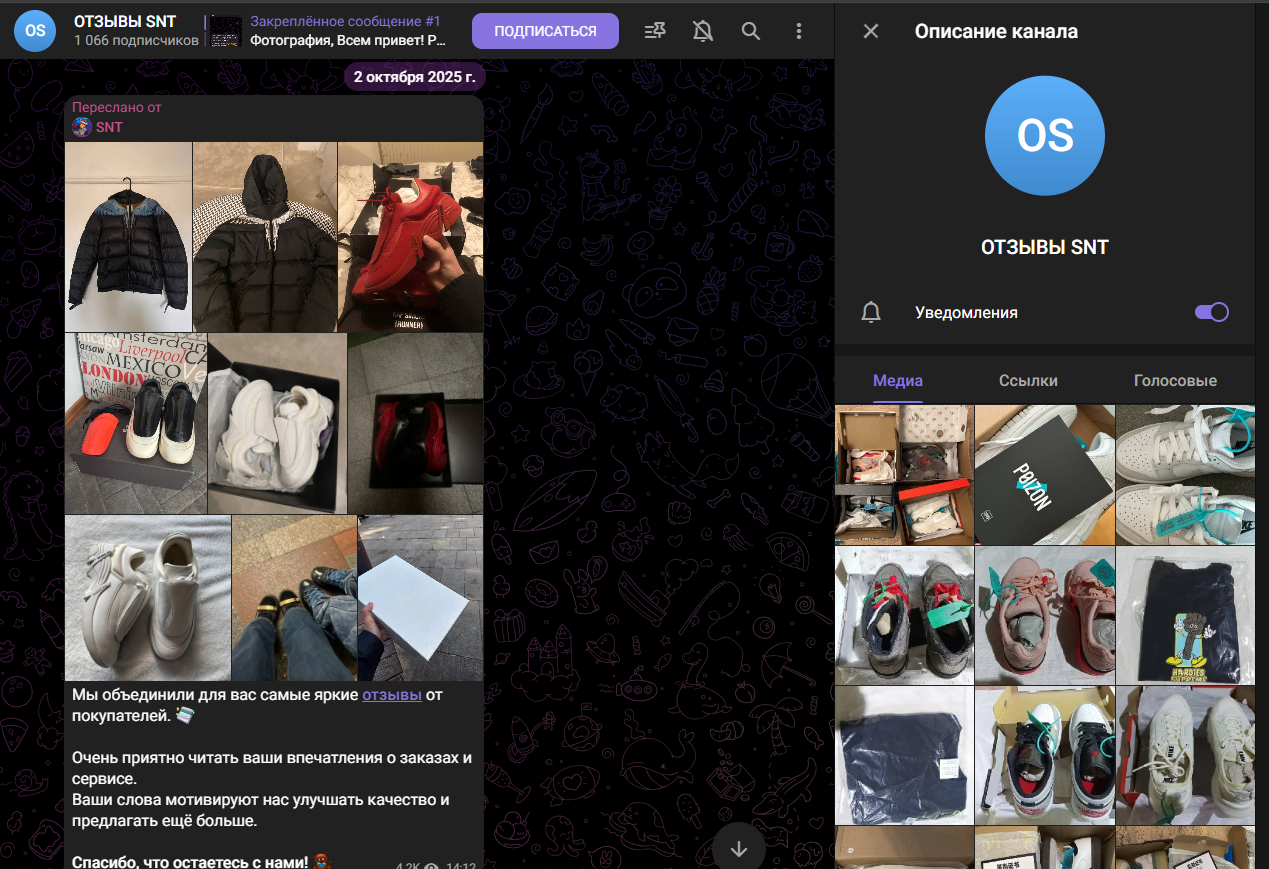Image resolution: width=1269 pixels, height=869 pixels.
Task: Open the PRZN black box photo in Медиа grid
Action: click(x=1044, y=475)
